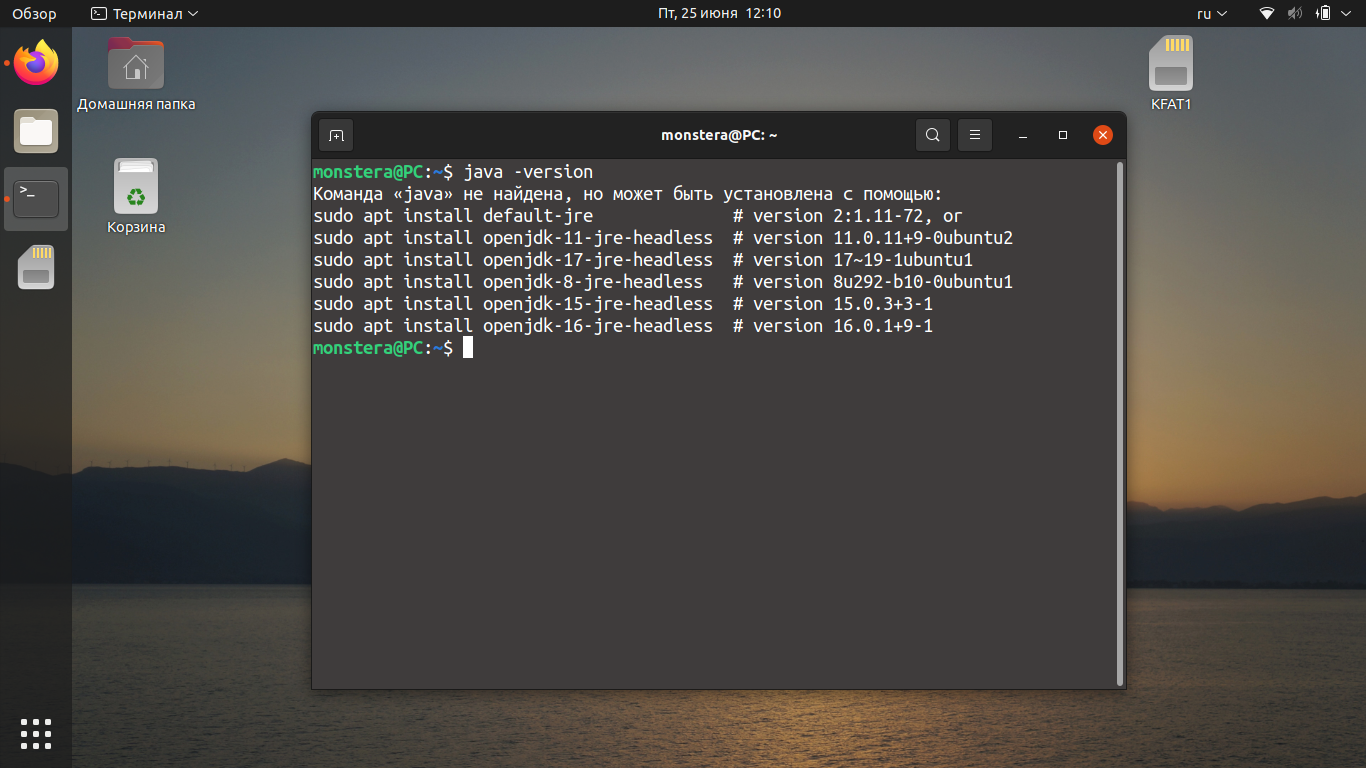This screenshot has height=768, width=1366.
Task: Click version 11.0.11+9-0ubuntu2 text
Action: [883, 238]
